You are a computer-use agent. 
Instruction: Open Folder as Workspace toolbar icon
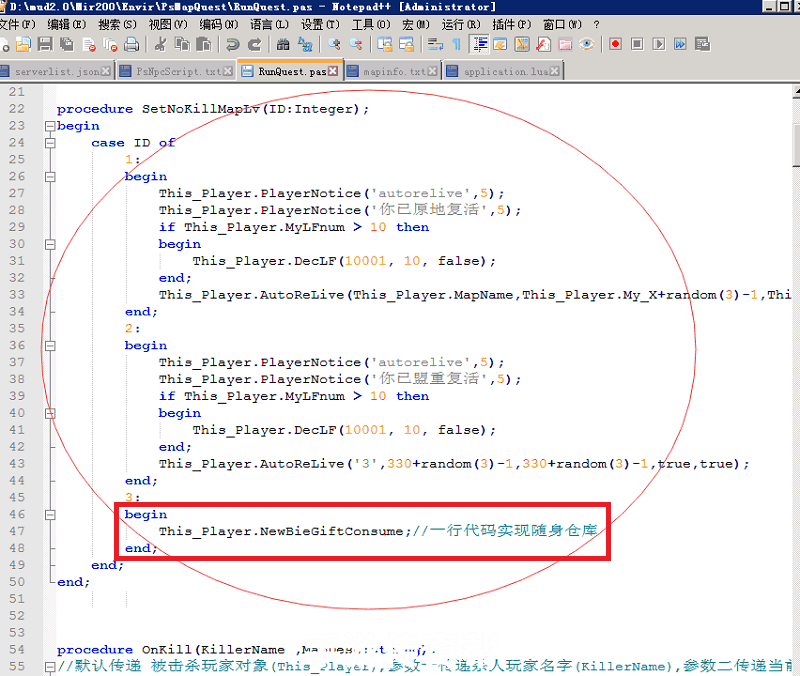(565, 45)
